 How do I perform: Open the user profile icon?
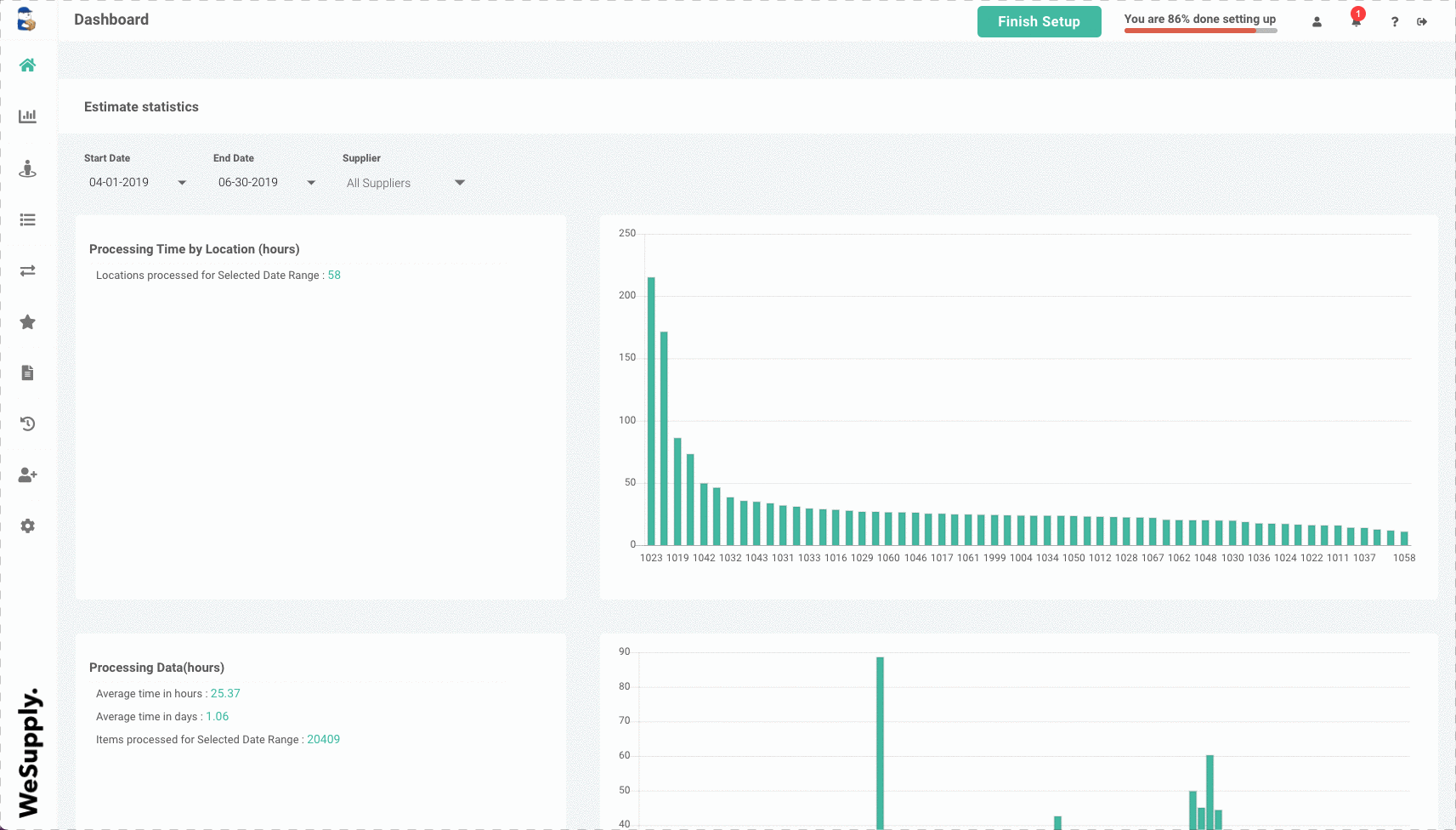[1317, 22]
